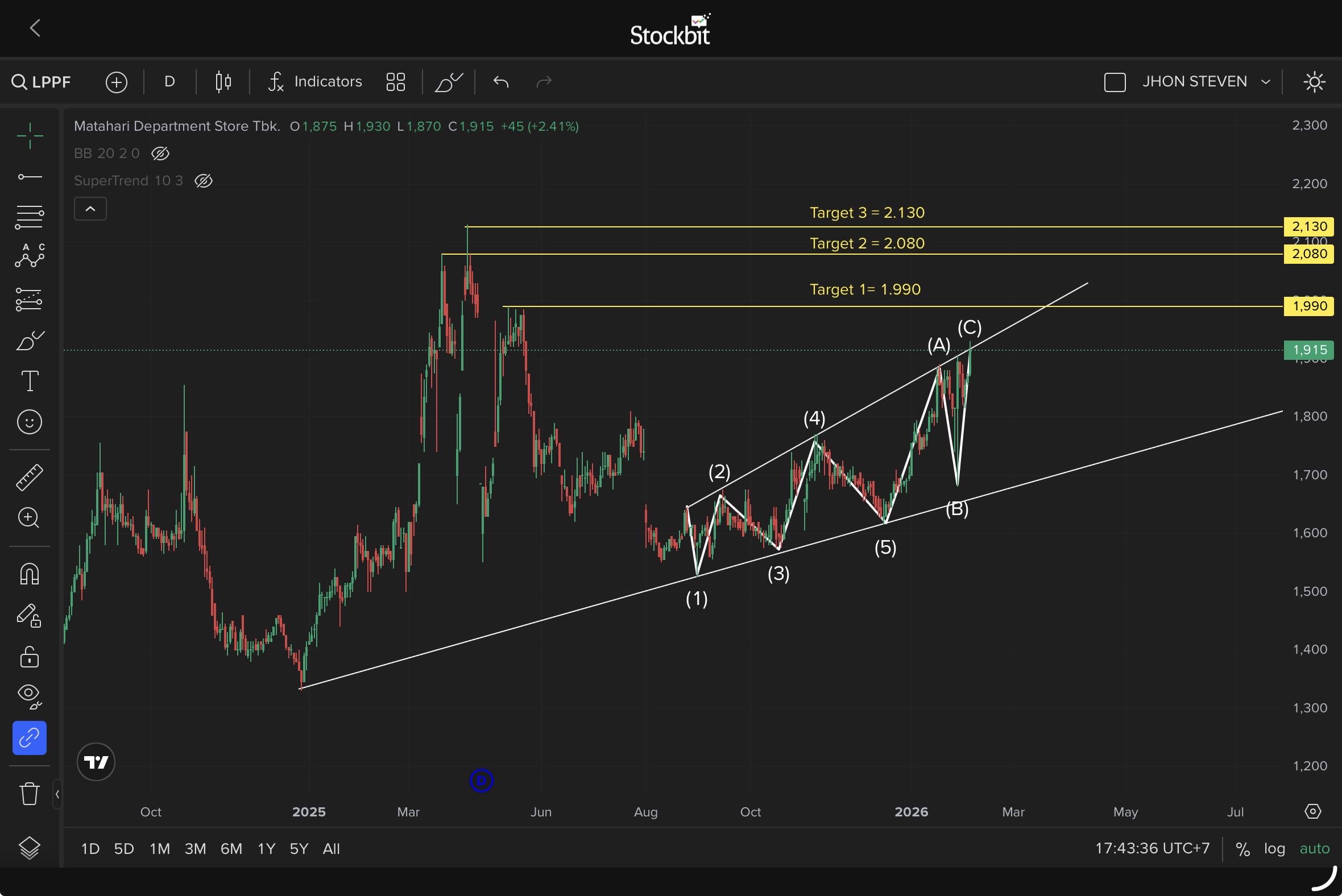Select the trend line drawing tool
Image resolution: width=1342 pixels, height=896 pixels.
coord(30,177)
